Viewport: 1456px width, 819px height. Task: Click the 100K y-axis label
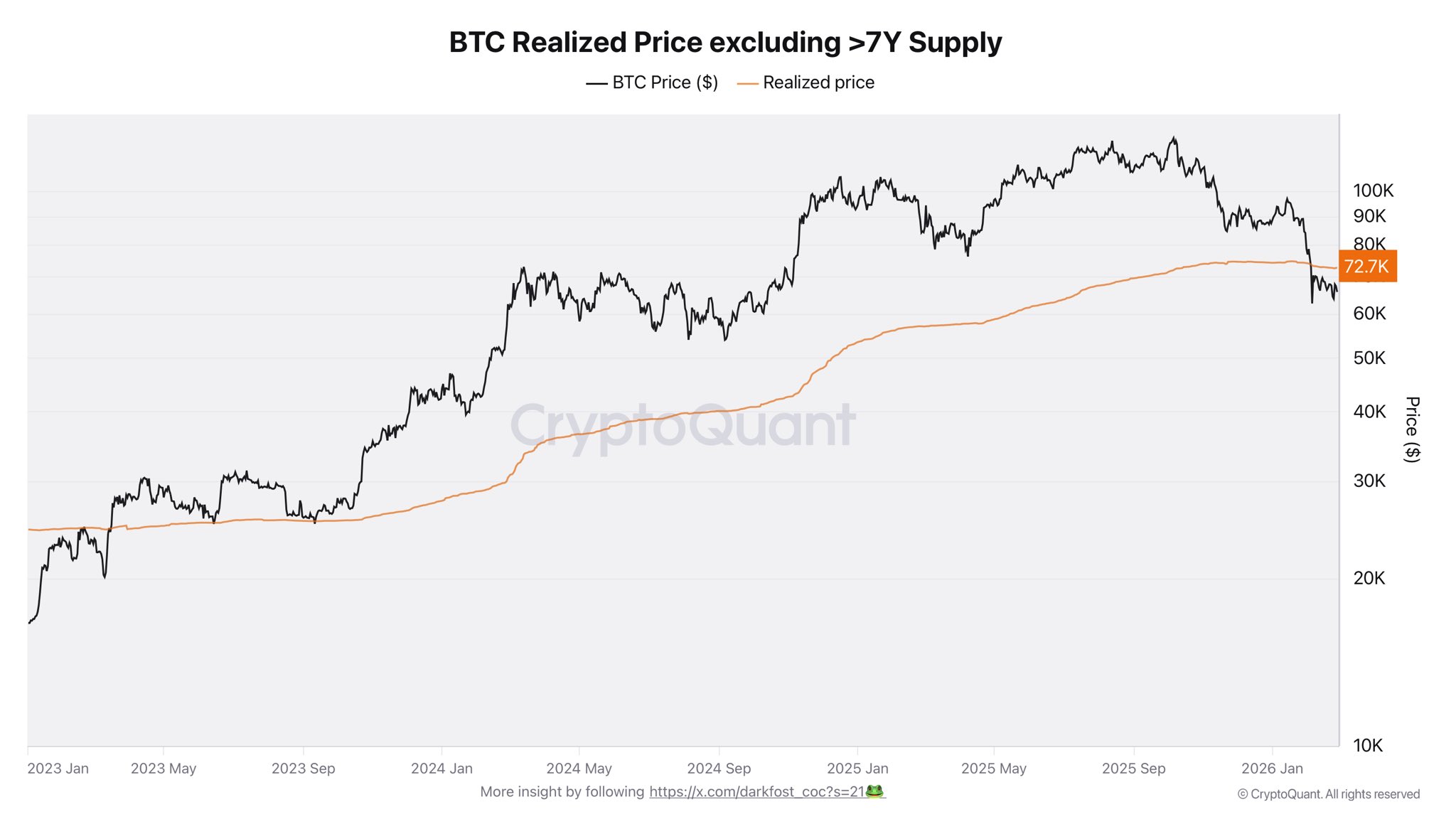point(1373,191)
